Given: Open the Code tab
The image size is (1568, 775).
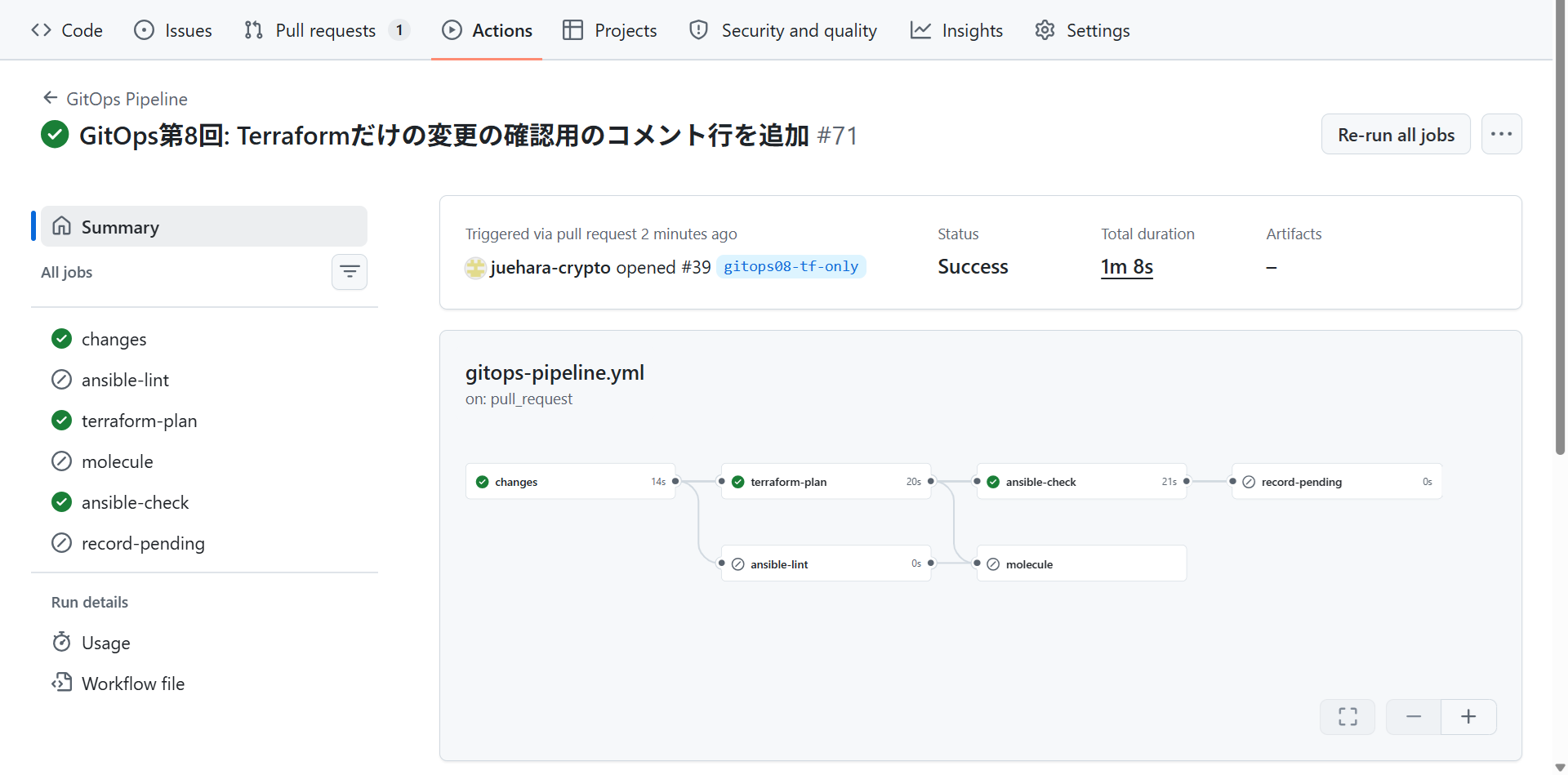Looking at the screenshot, I should point(67,30).
